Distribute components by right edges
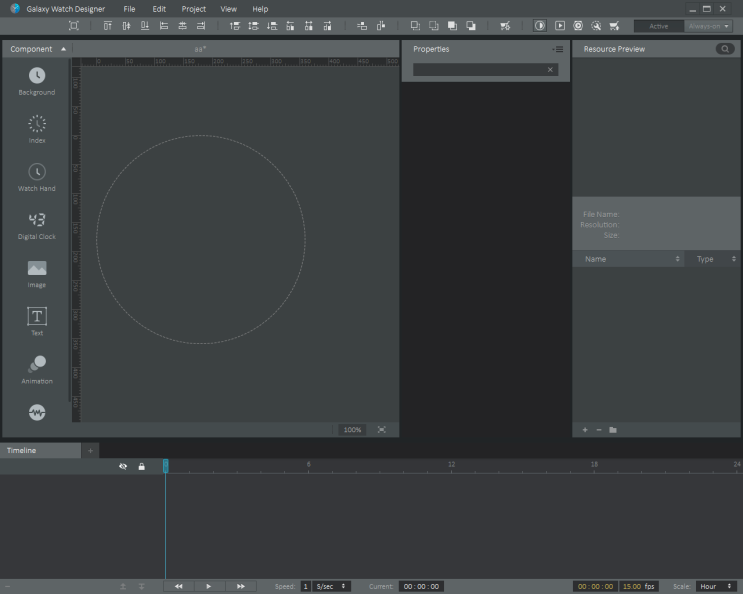 point(327,26)
